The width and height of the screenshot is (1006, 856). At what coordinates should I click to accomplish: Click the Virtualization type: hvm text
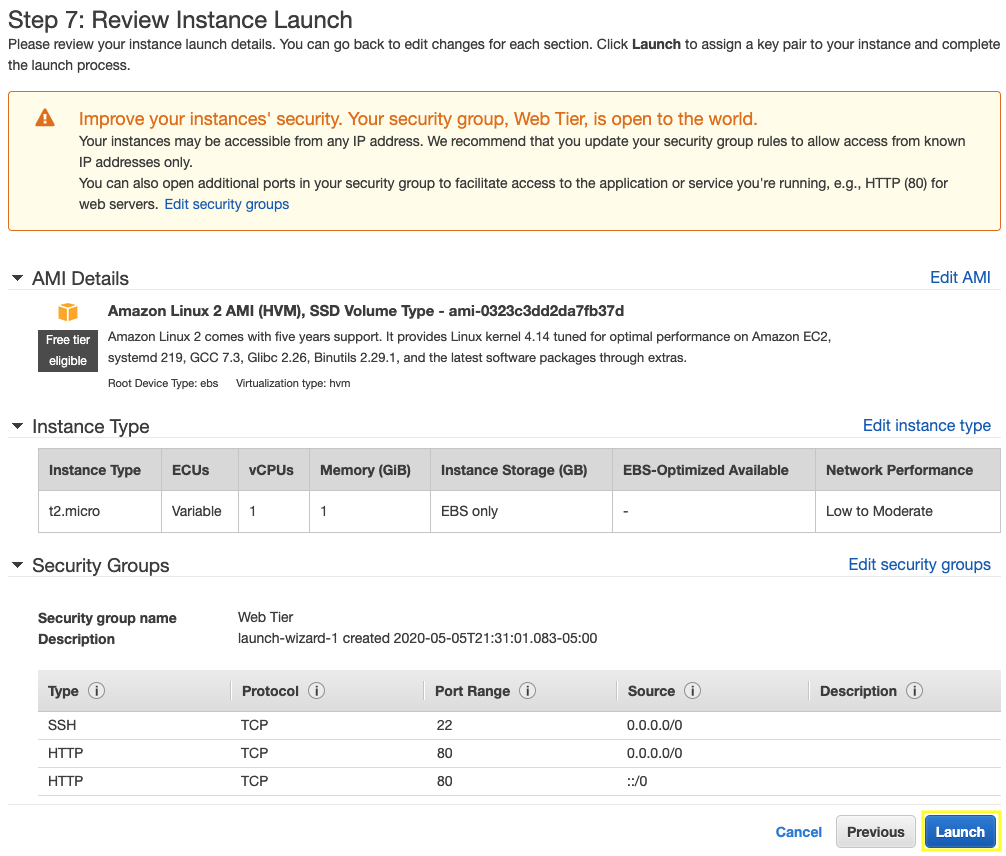[293, 384]
